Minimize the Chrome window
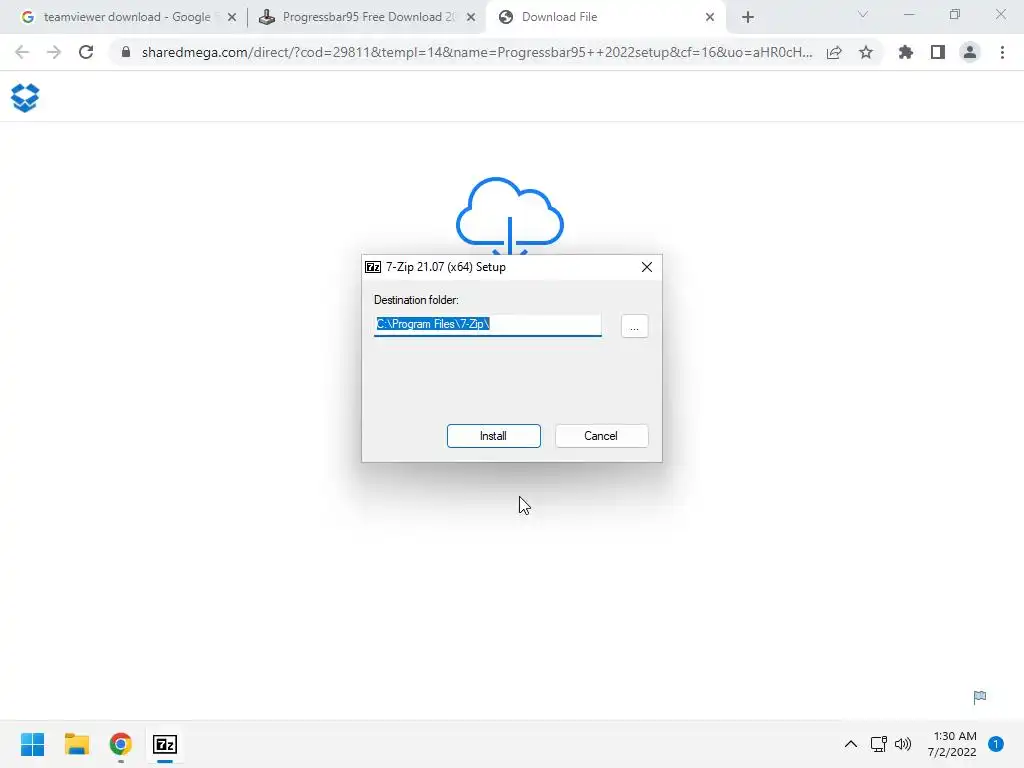Viewport: 1024px width, 768px height. point(909,14)
